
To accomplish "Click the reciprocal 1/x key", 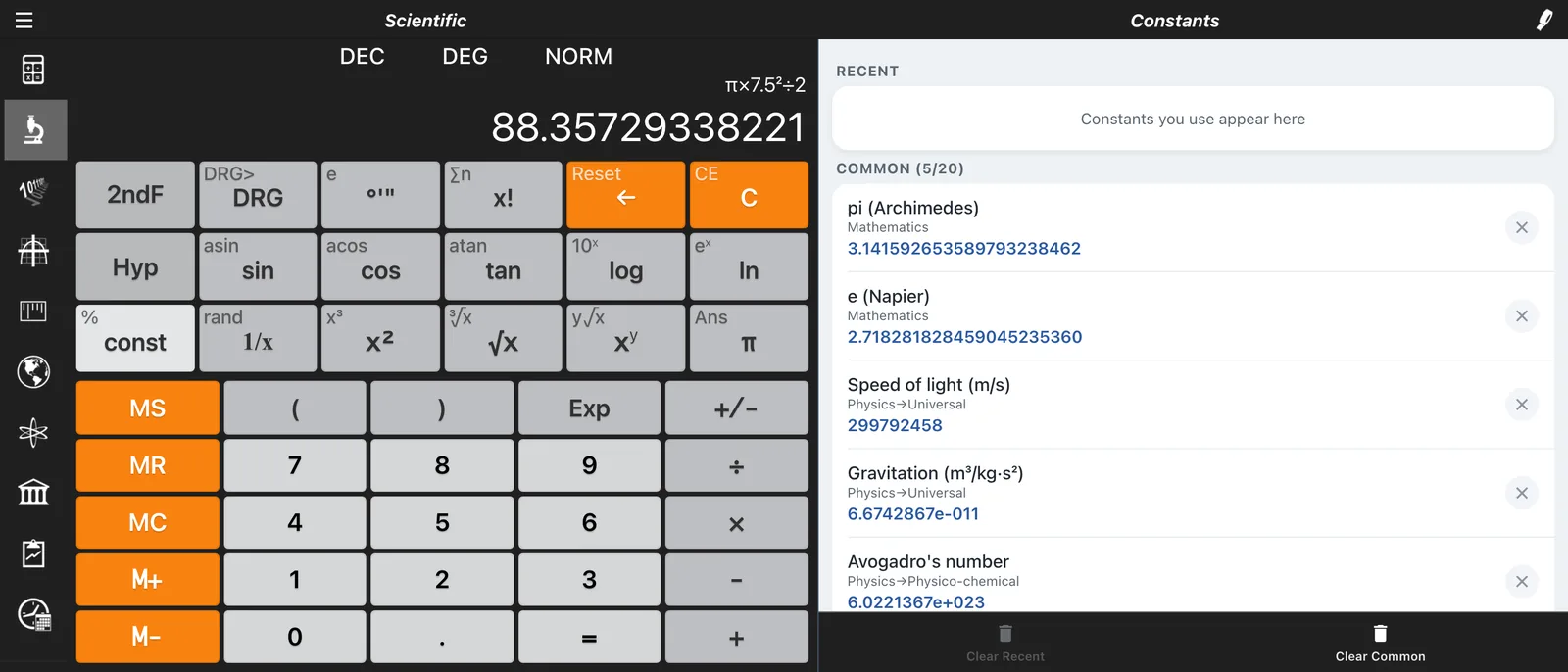I will click(x=258, y=338).
